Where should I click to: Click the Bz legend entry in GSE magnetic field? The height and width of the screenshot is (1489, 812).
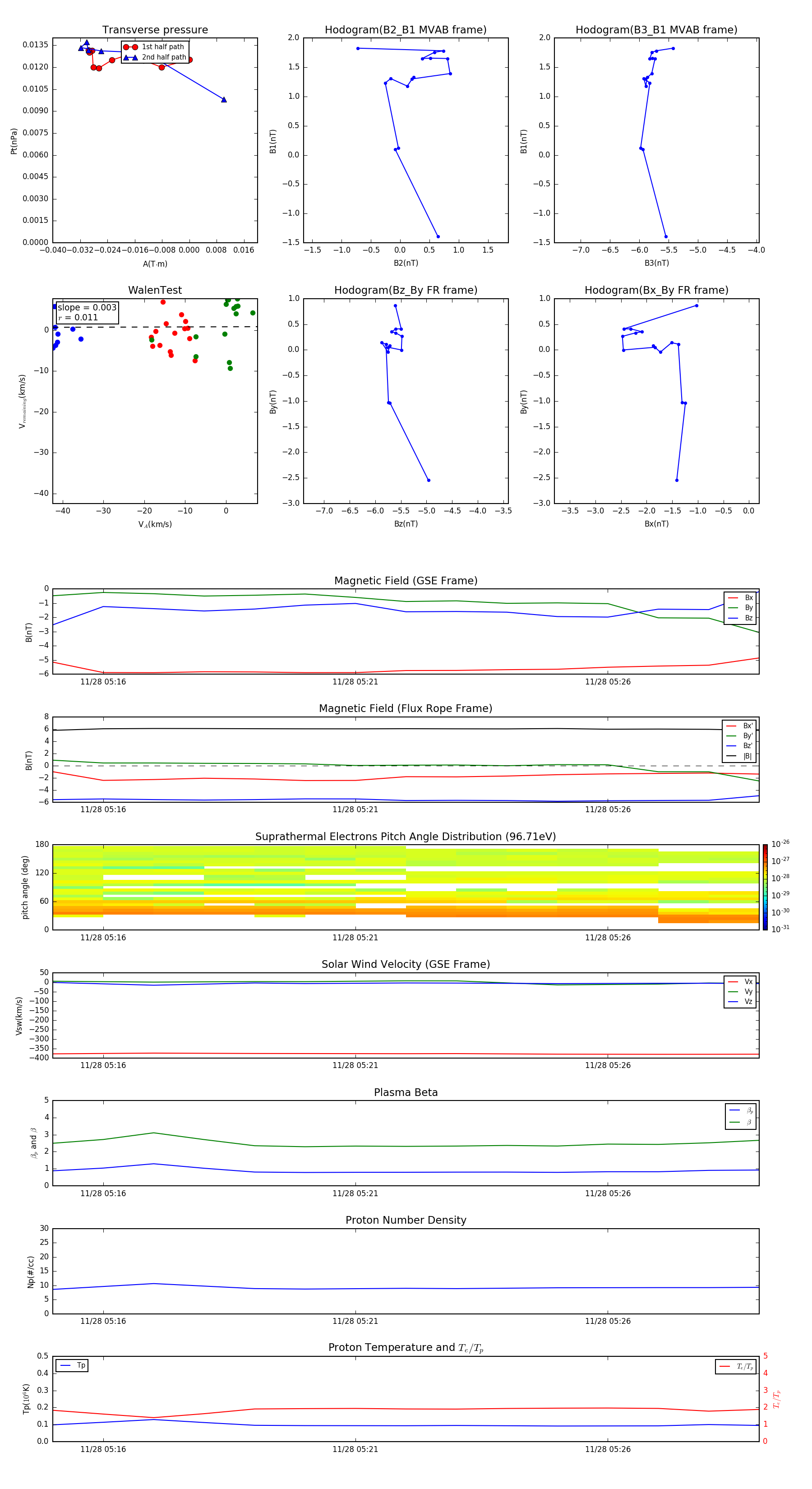tap(740, 619)
